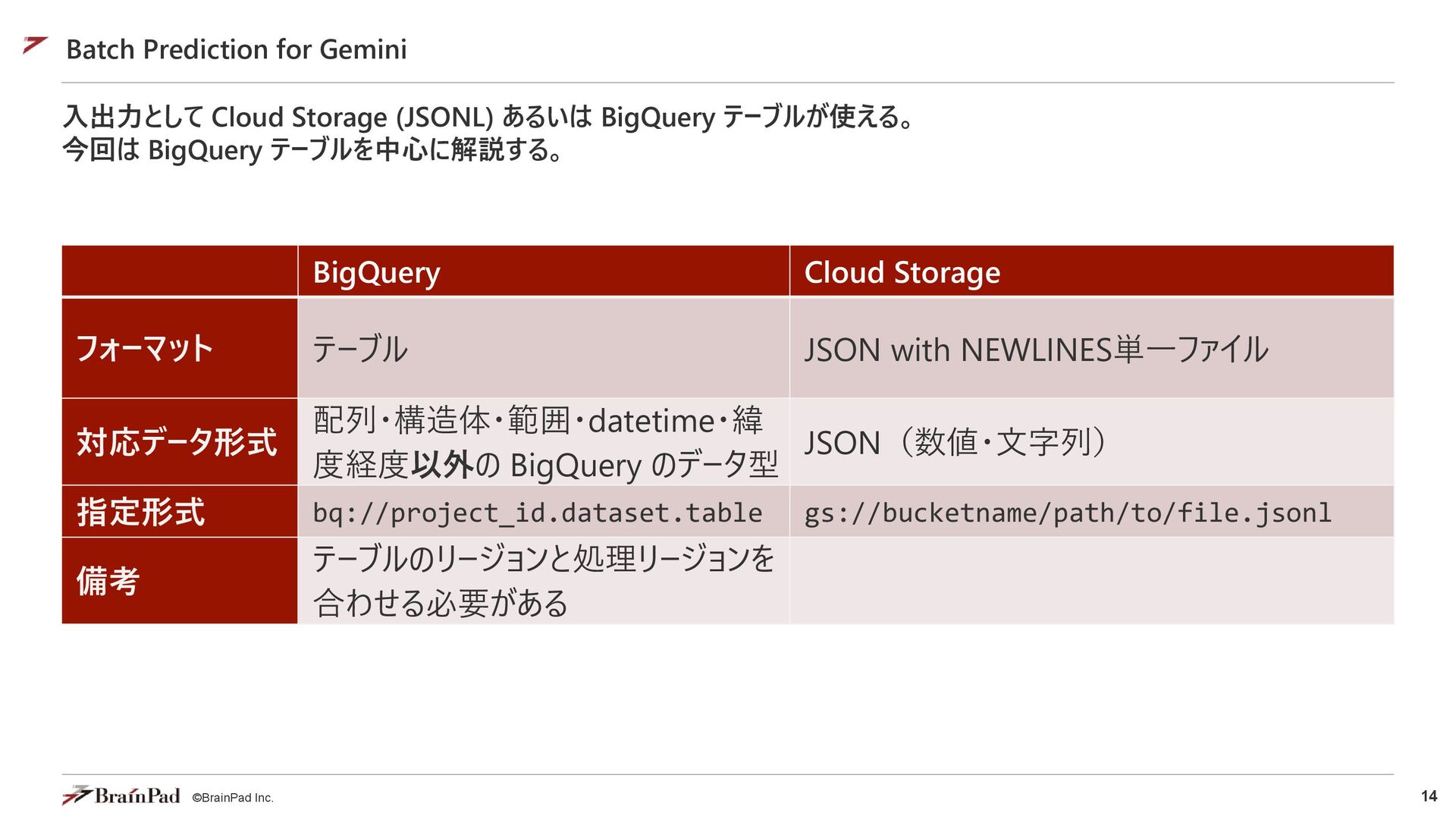Click the JSON with NEWLINES単一ファイル cell
The height and width of the screenshot is (819, 1456).
(x=1092, y=348)
